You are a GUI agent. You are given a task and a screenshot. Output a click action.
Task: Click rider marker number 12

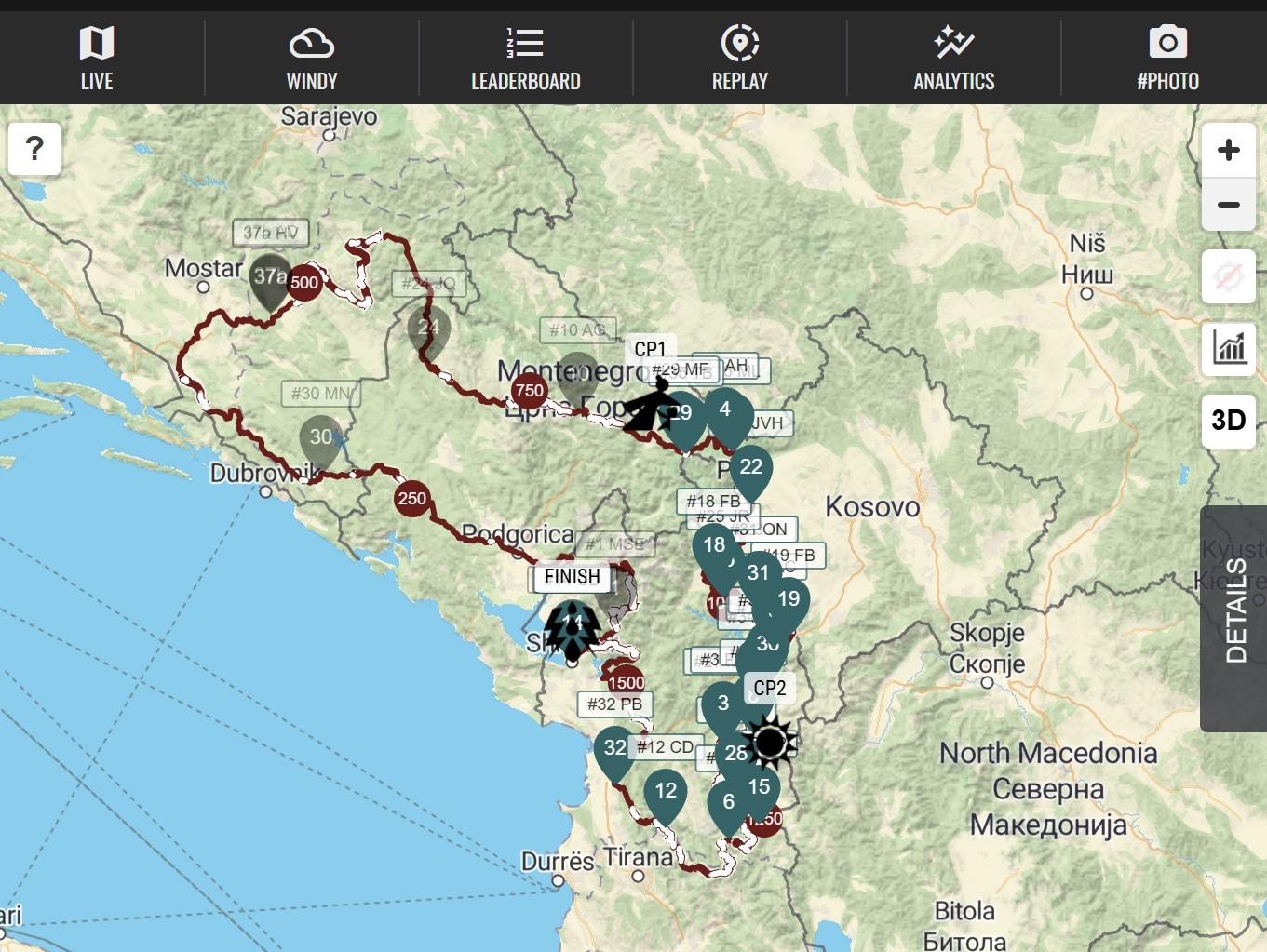coord(665,792)
